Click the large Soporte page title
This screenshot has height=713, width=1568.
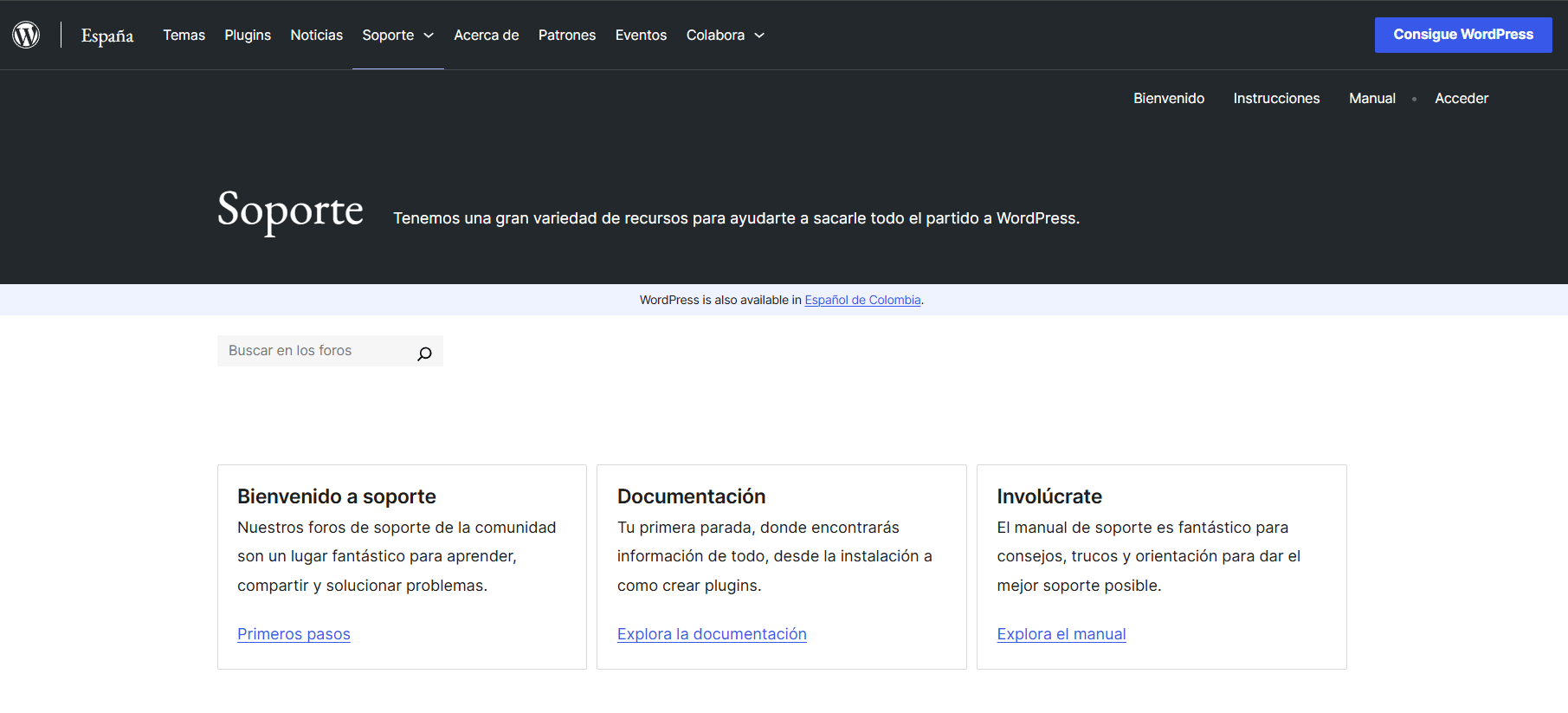(x=290, y=211)
